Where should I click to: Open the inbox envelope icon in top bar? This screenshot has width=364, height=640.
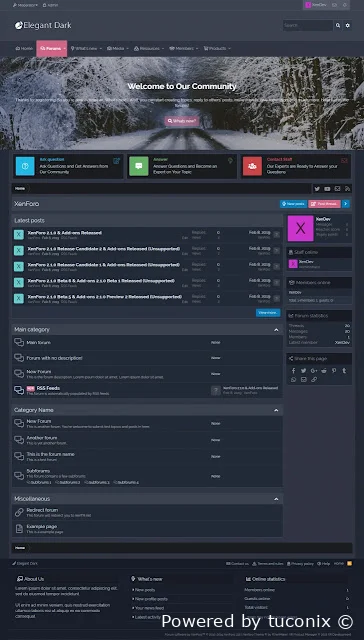click(x=335, y=5)
